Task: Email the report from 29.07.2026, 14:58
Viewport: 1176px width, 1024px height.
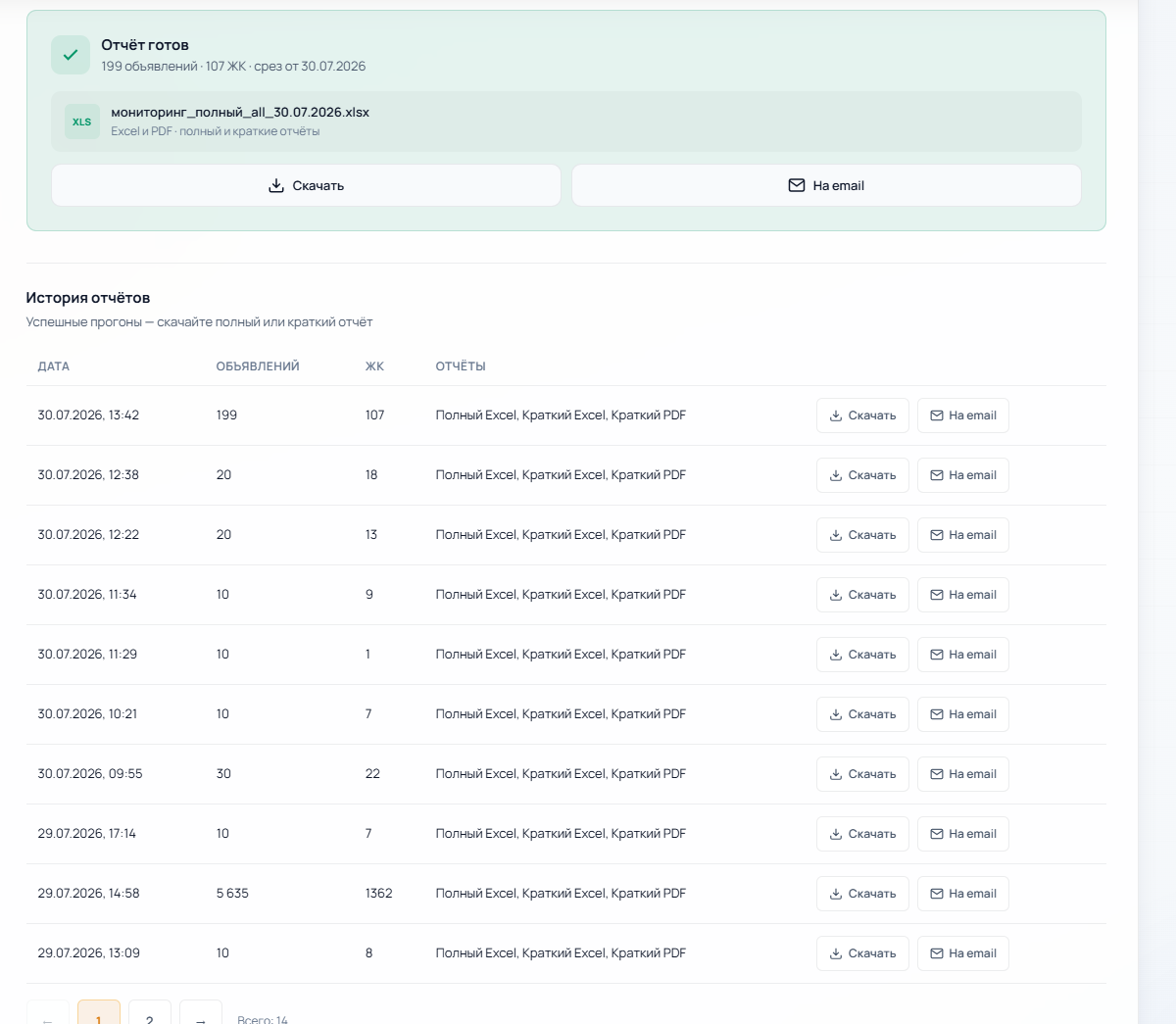Action: click(x=963, y=894)
